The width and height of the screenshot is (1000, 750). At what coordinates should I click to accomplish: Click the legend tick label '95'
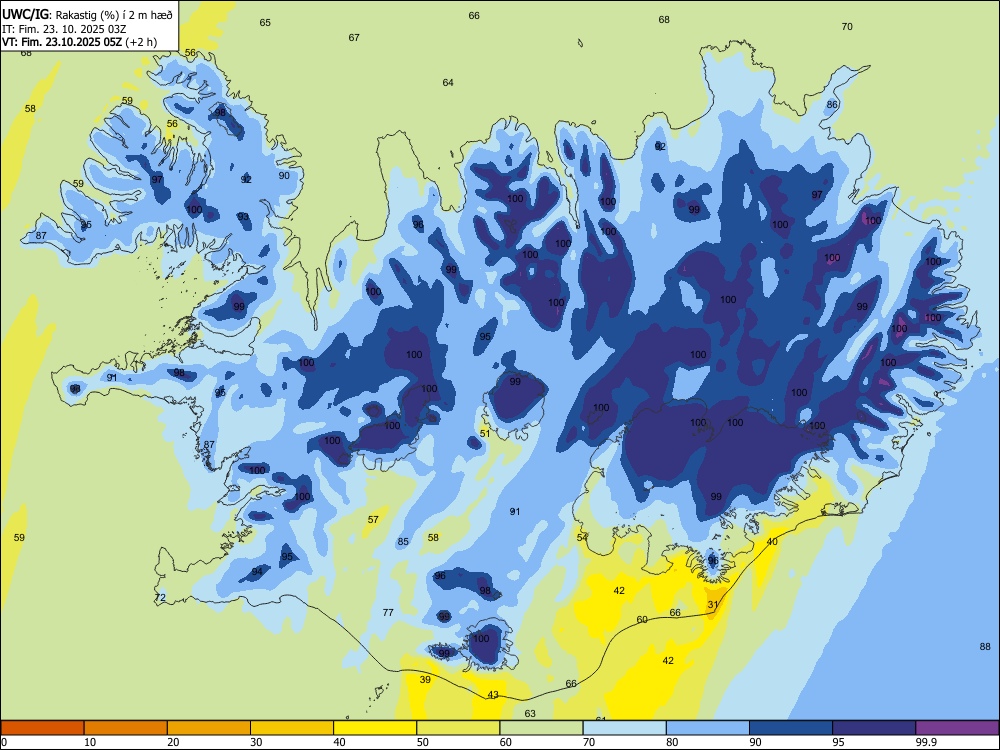coord(838,742)
